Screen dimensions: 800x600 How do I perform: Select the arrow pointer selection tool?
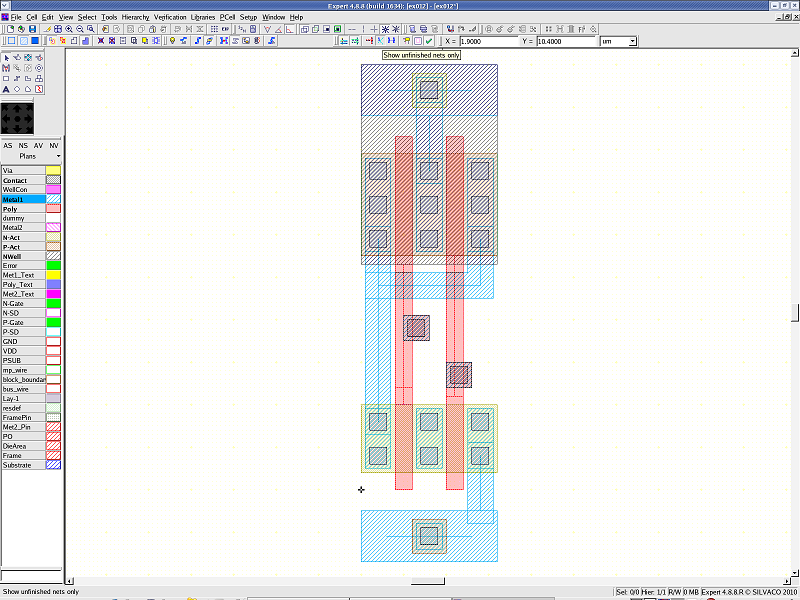pos(6,57)
